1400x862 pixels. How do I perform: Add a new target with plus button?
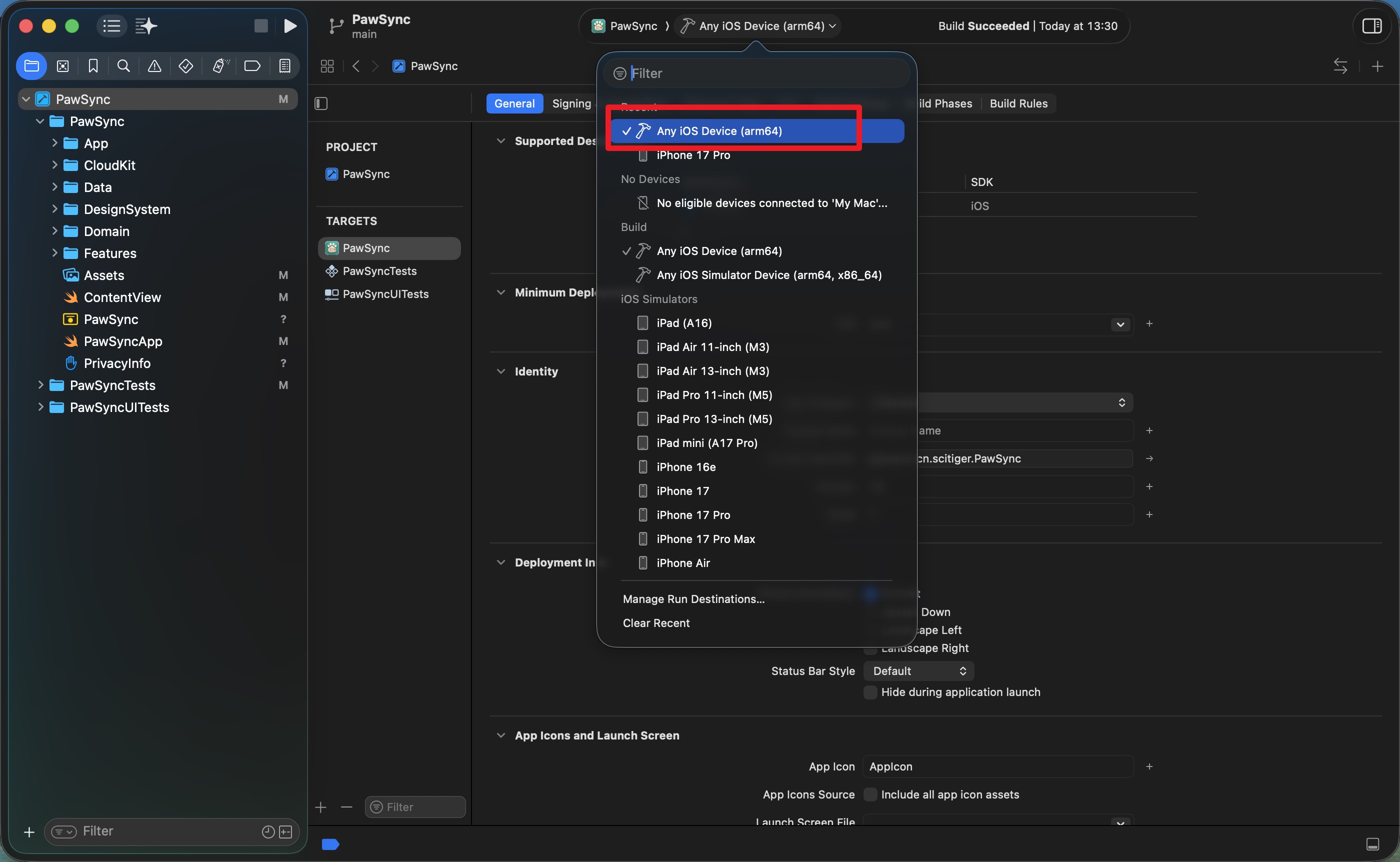(x=321, y=807)
